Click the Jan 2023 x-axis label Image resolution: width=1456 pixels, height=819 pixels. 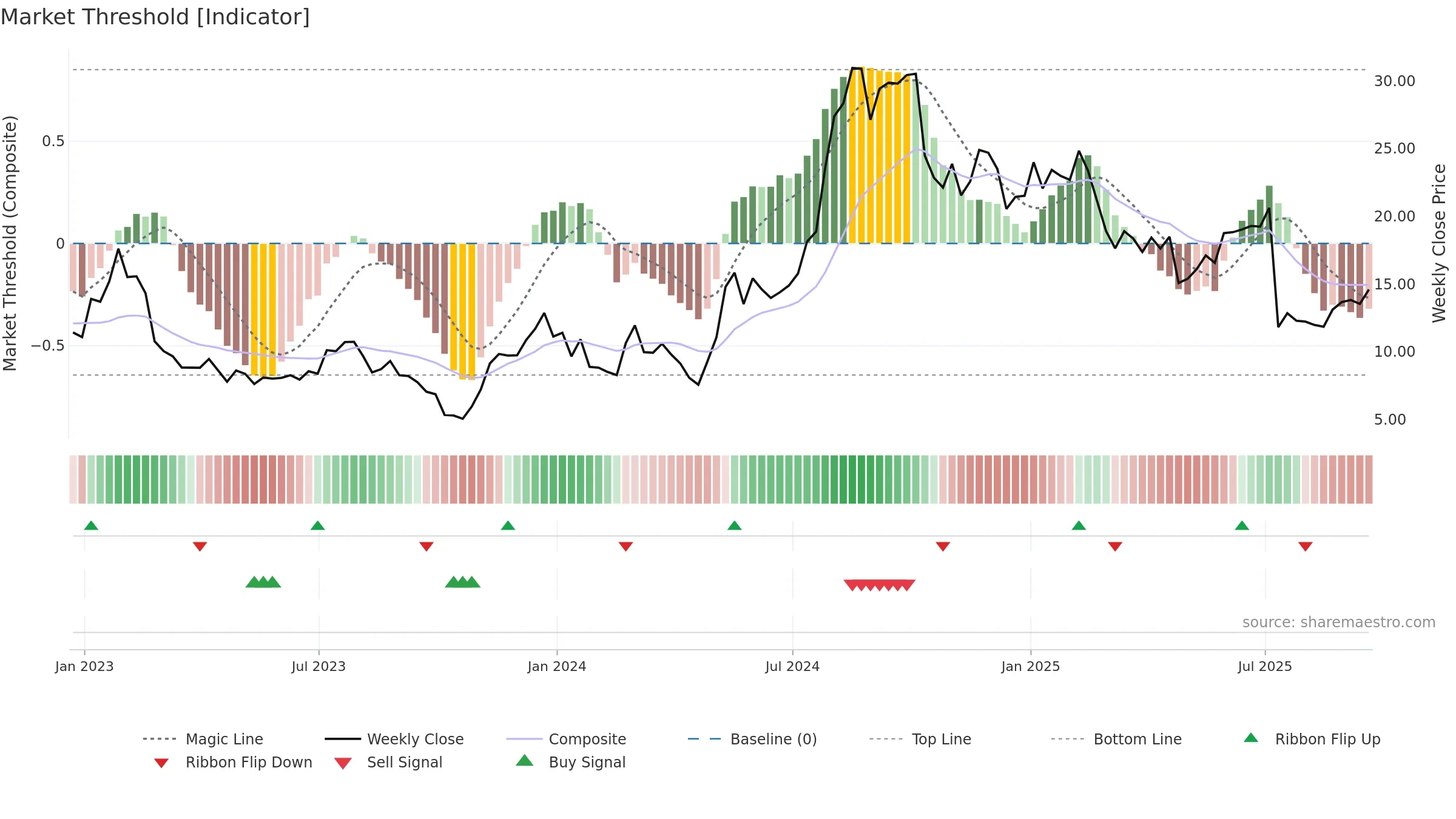click(84, 666)
